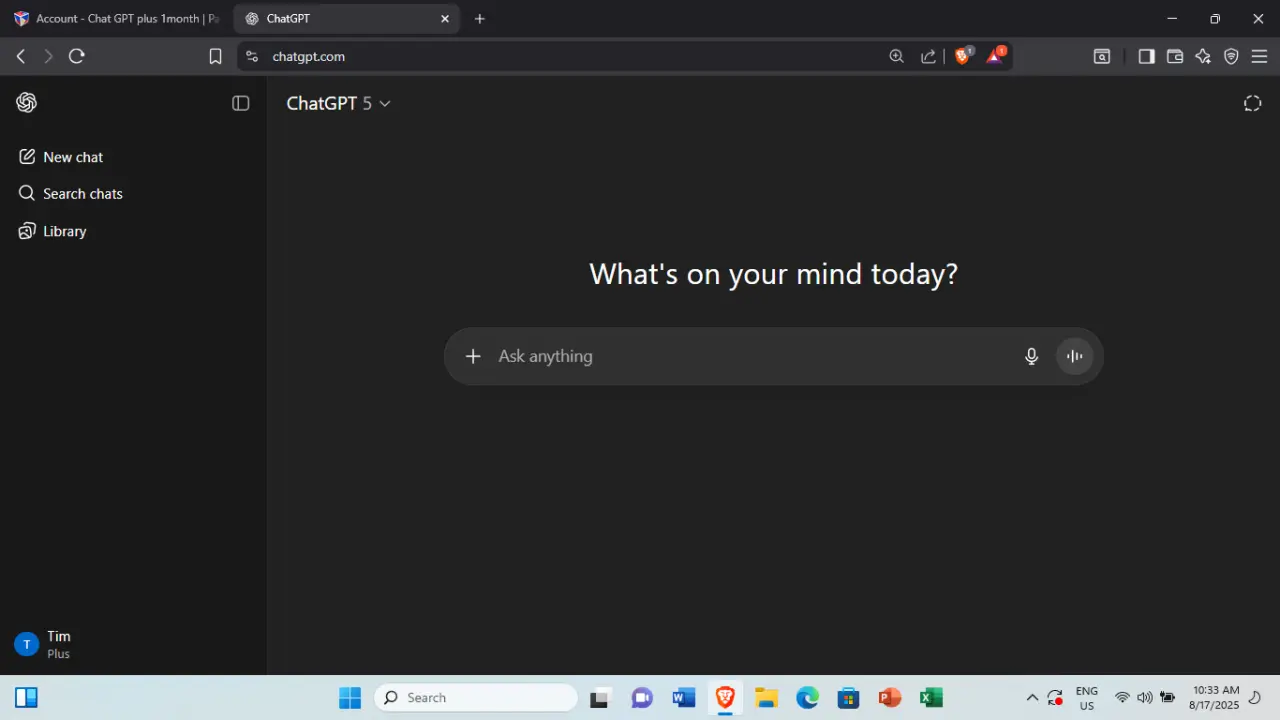Click the battery tray icon
This screenshot has width=1280, height=720.
1167,698
